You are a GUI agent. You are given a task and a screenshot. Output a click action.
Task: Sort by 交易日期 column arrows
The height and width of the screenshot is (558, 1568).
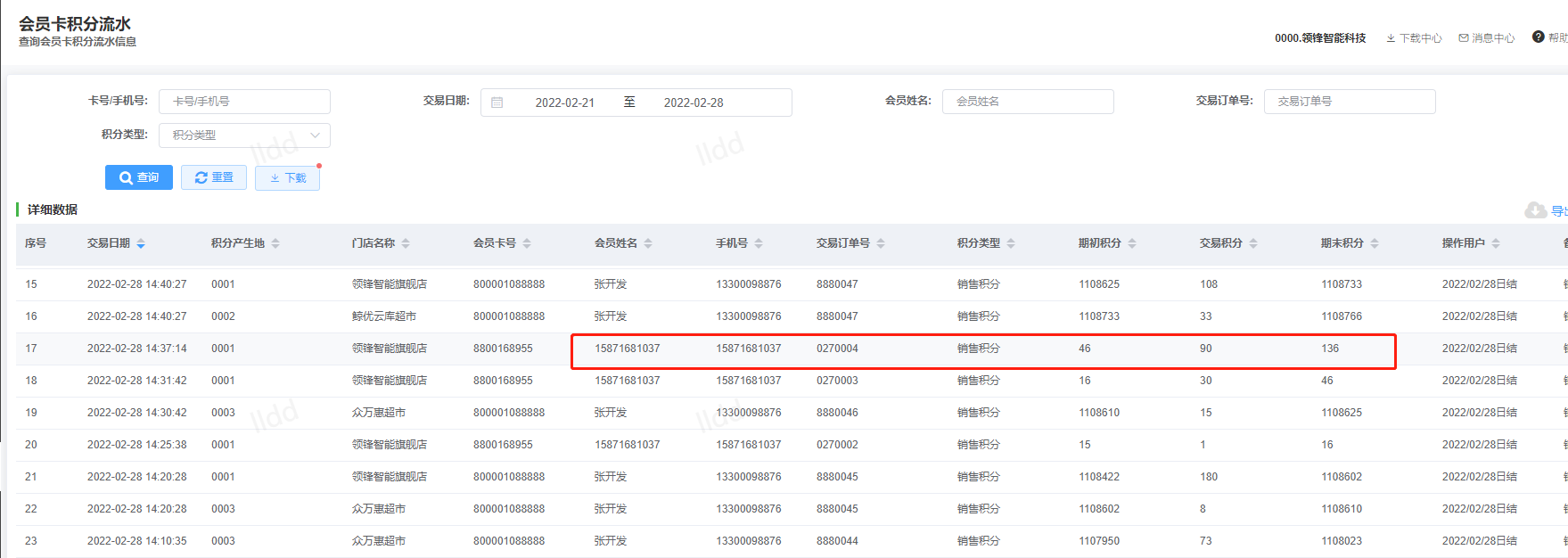click(141, 243)
